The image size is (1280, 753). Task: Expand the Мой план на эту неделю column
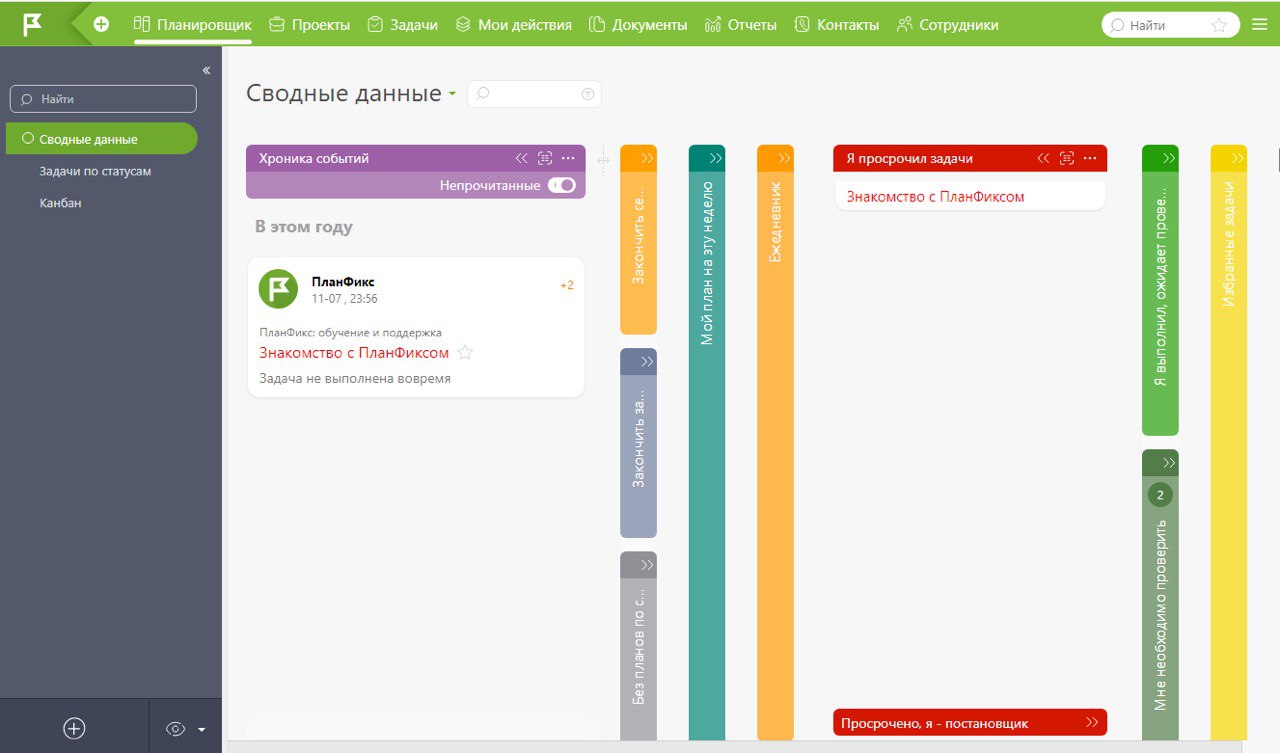click(x=716, y=158)
